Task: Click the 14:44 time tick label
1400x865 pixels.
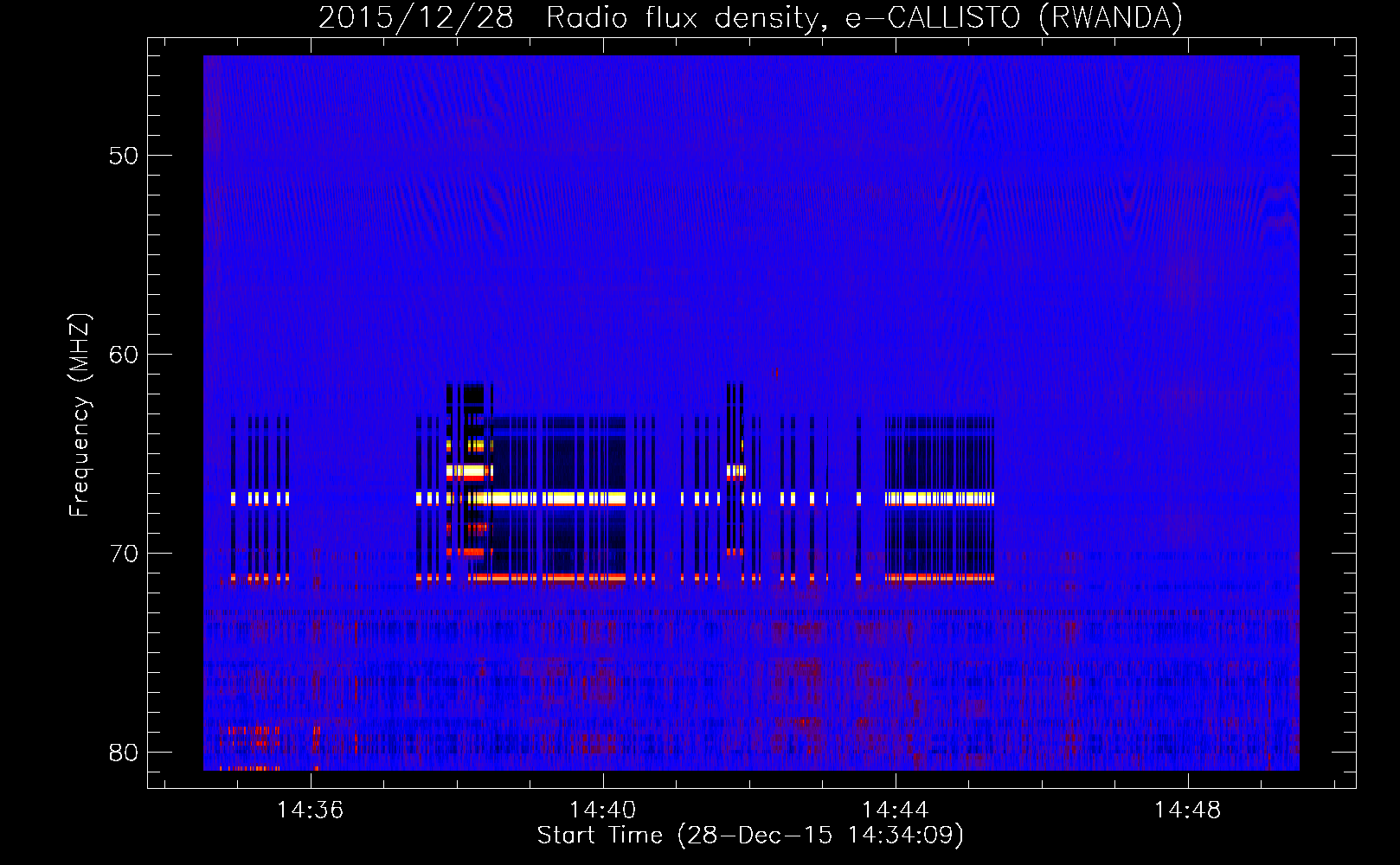Action: [x=895, y=810]
